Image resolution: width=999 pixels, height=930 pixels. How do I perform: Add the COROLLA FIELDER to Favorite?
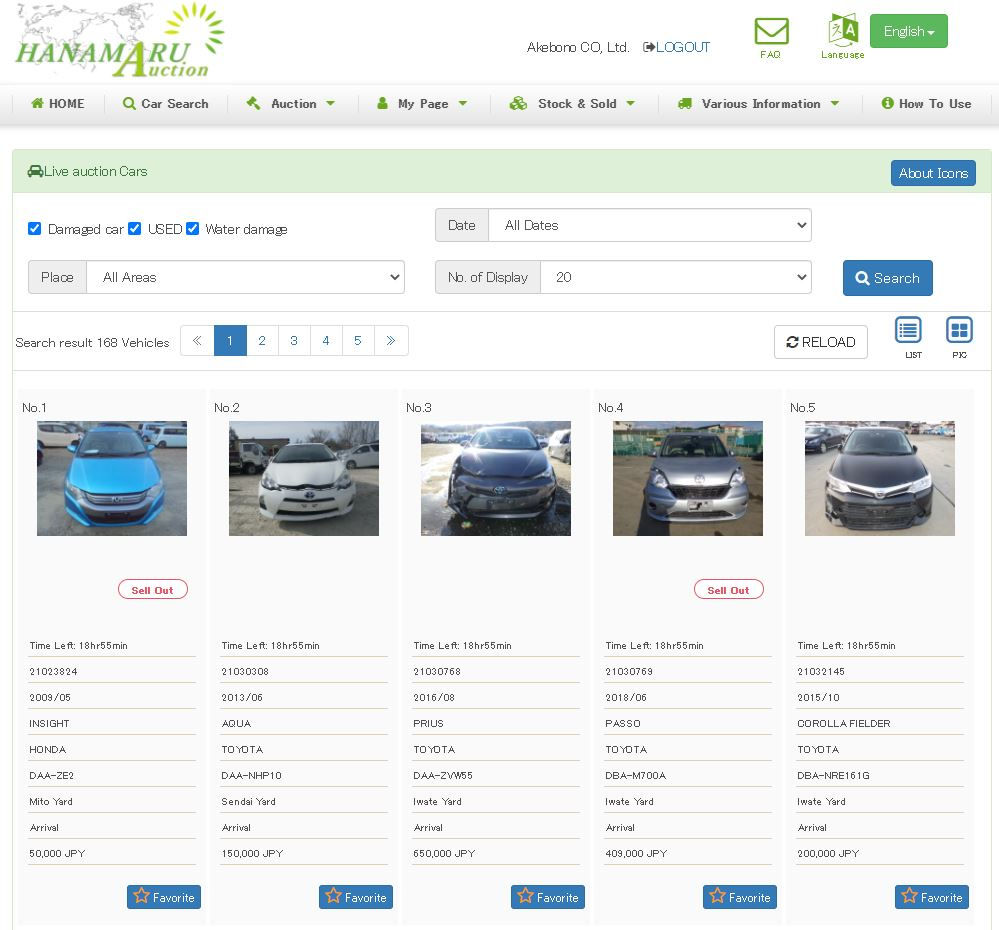(931, 897)
